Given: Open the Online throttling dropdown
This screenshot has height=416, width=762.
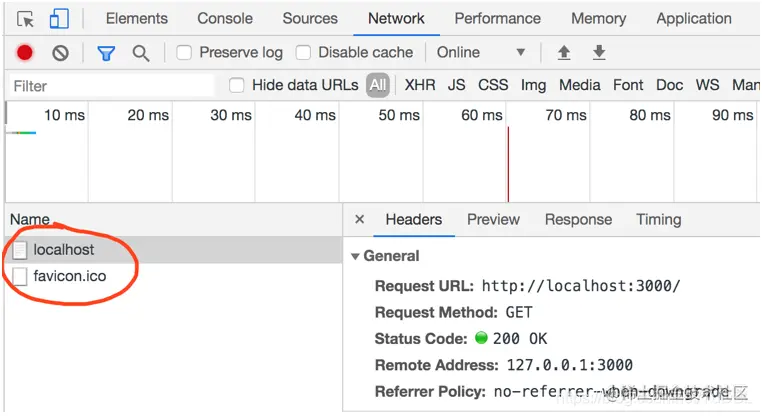Looking at the screenshot, I should (x=481, y=52).
